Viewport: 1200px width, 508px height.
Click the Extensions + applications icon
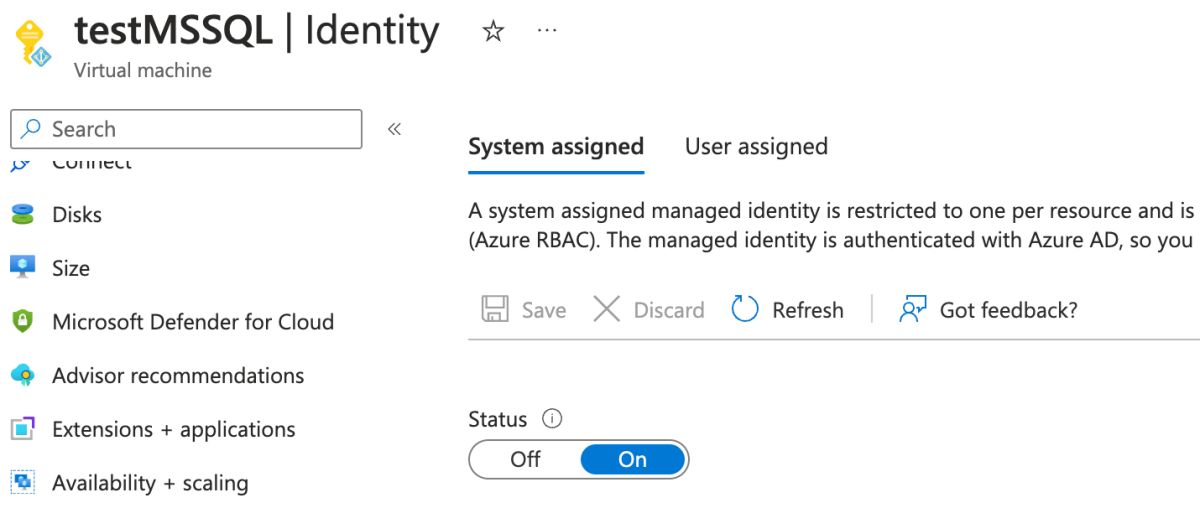pyautogui.click(x=22, y=429)
